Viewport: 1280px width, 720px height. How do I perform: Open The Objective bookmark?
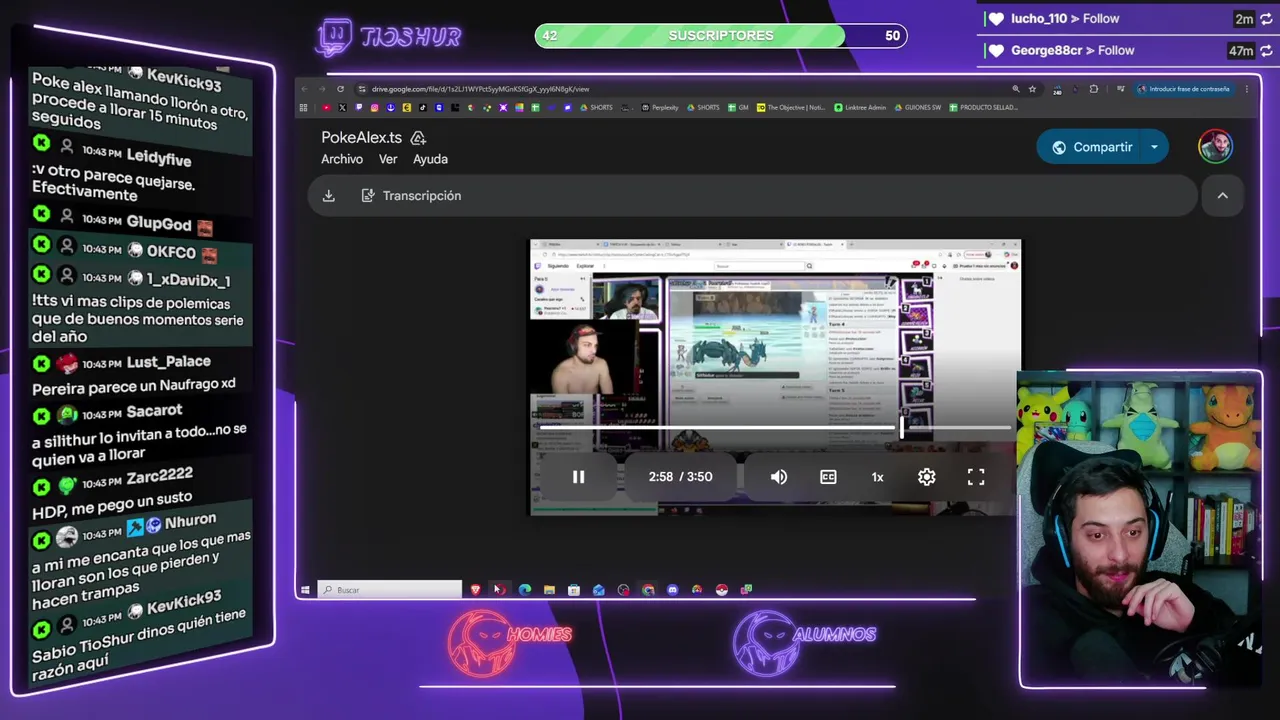(x=791, y=107)
